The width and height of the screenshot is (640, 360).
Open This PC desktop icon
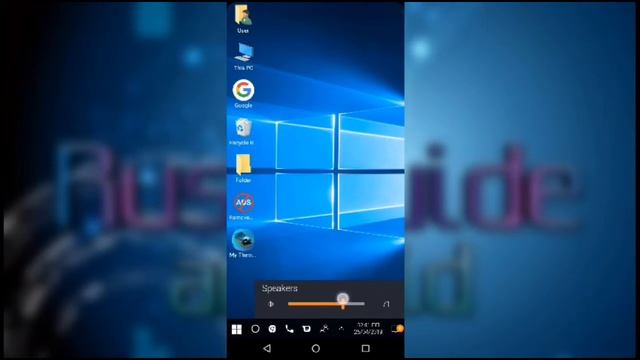[x=243, y=57]
